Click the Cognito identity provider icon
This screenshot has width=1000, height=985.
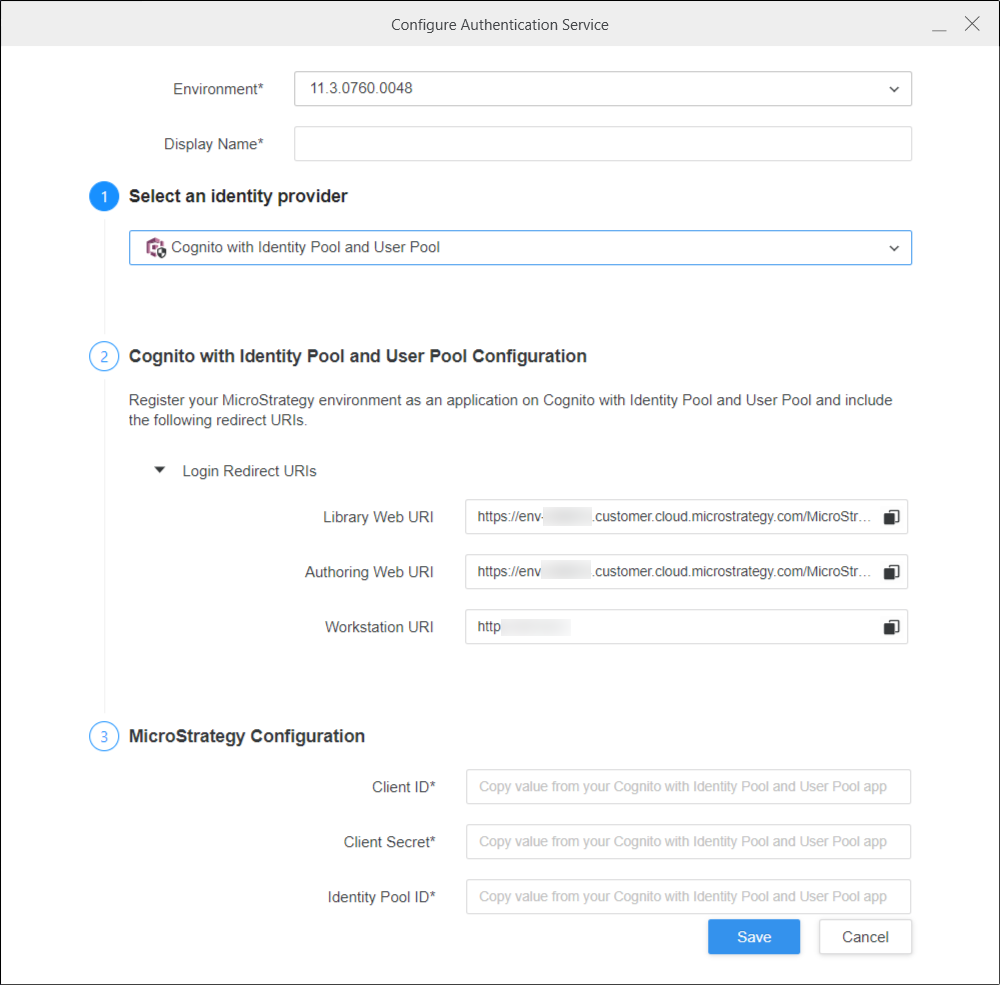[155, 247]
